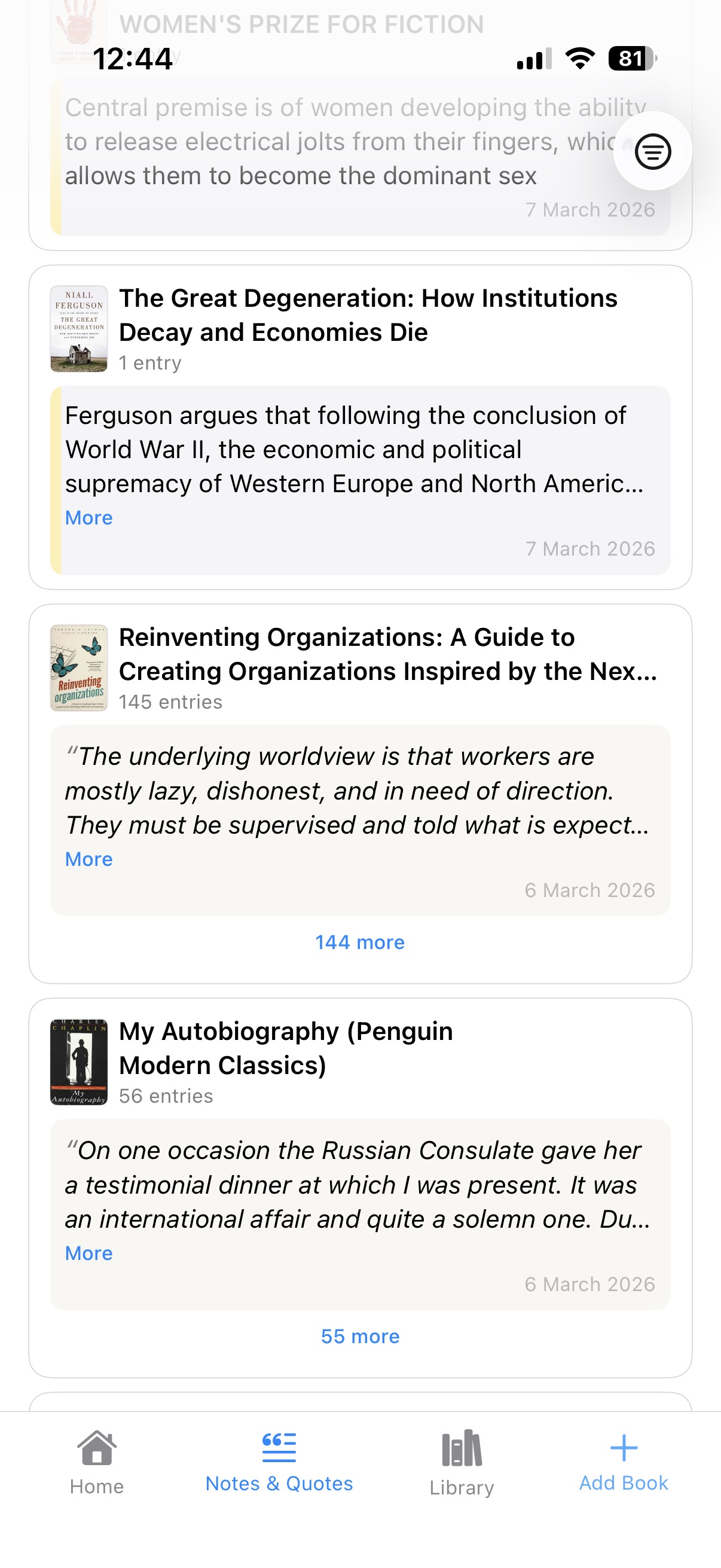
Task: Show 55 more My Autobiography entries
Action: click(x=360, y=1336)
